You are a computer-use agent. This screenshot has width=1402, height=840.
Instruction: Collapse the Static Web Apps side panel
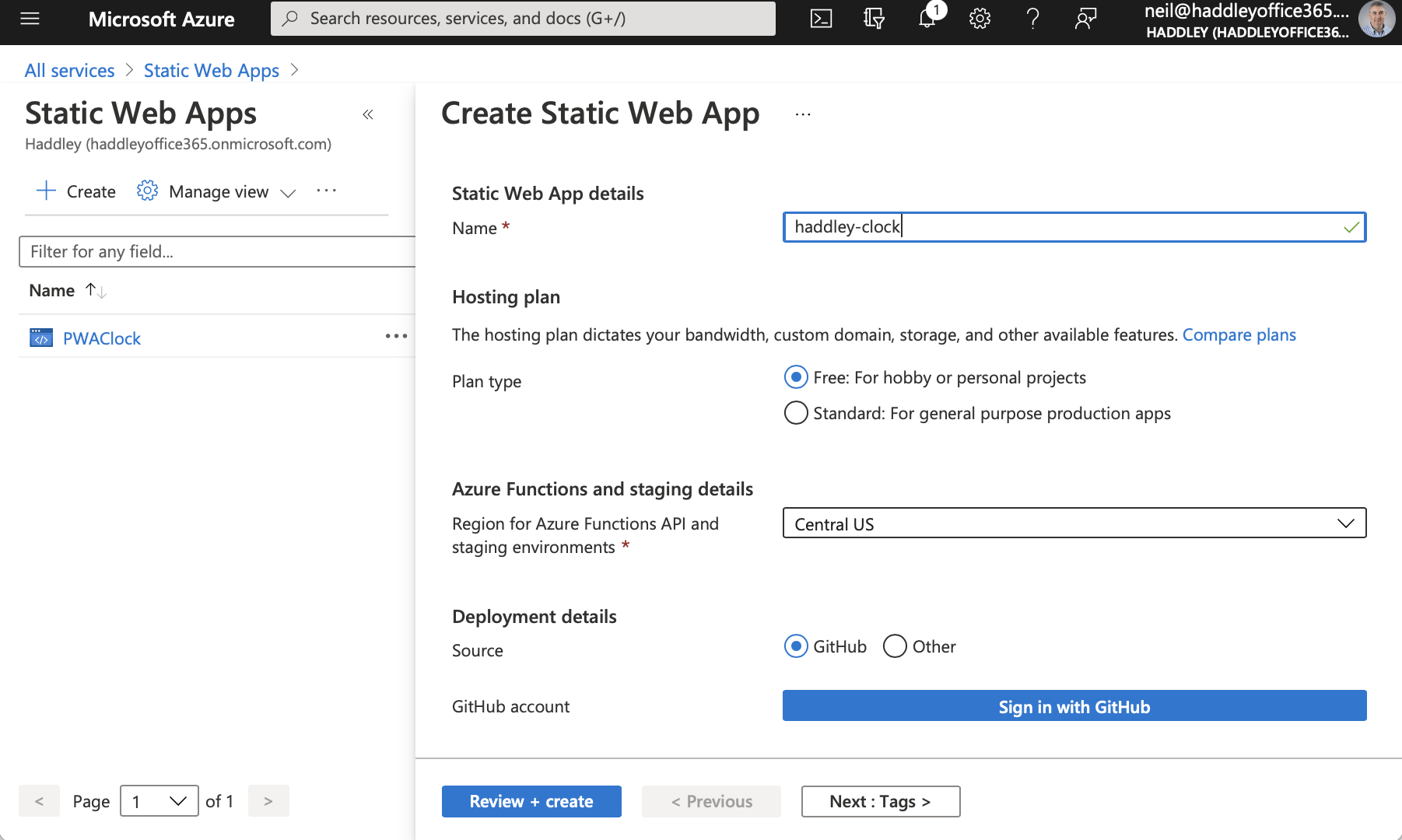point(368,115)
